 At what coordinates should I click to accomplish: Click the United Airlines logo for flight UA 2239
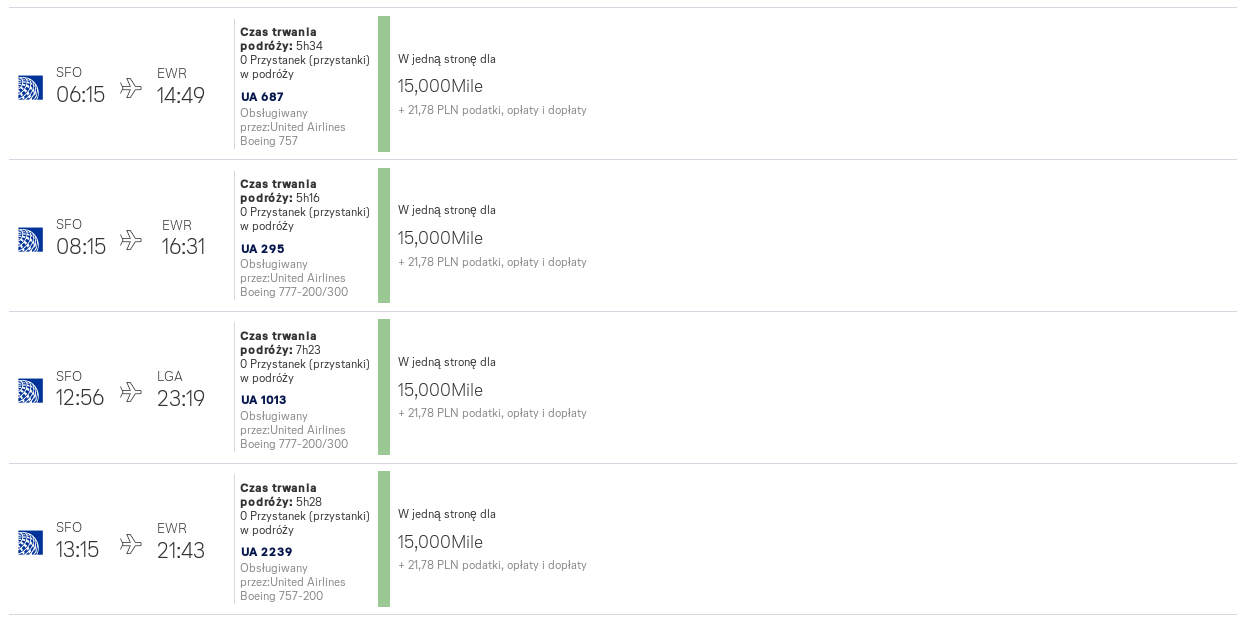pyautogui.click(x=30, y=543)
